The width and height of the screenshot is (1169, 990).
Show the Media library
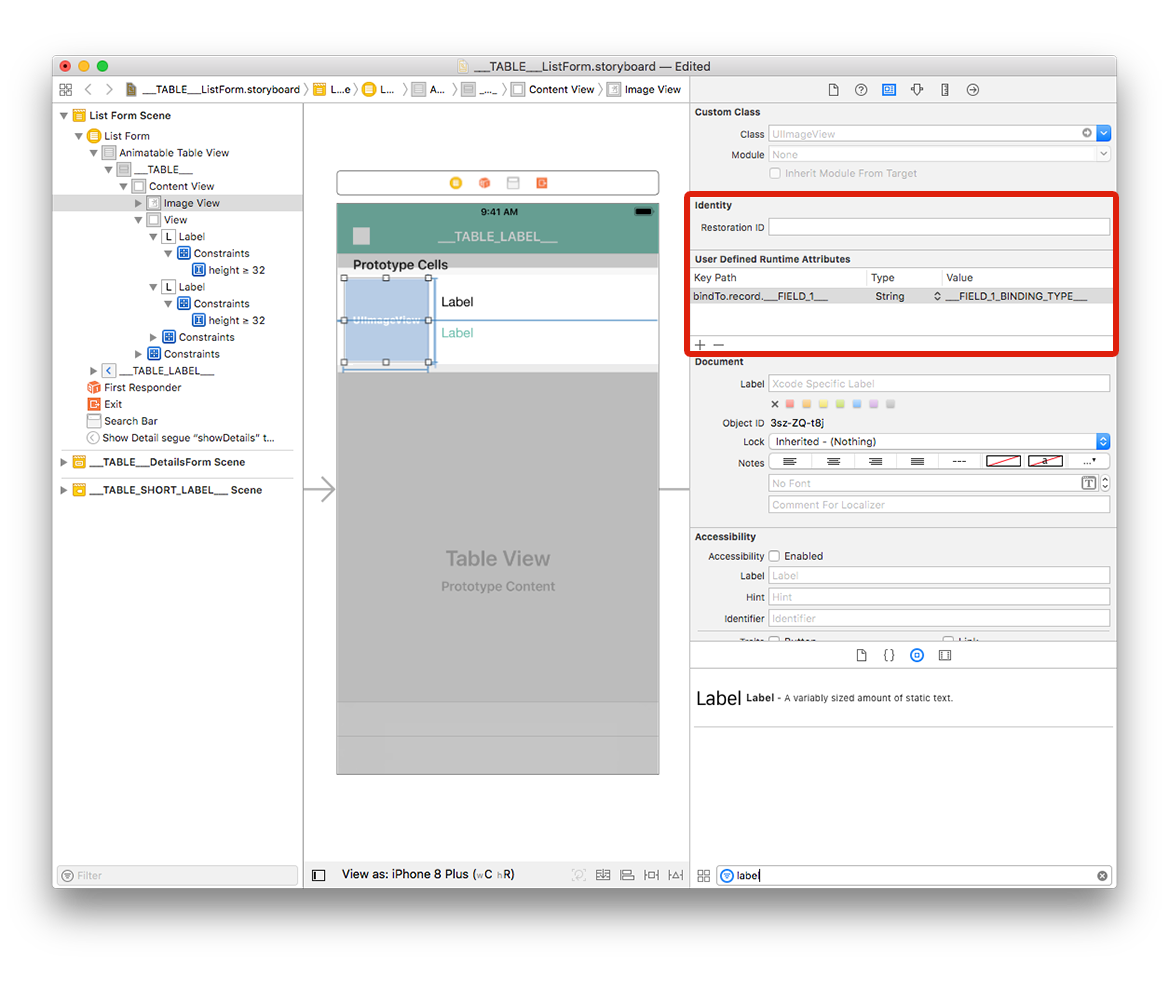click(x=945, y=655)
